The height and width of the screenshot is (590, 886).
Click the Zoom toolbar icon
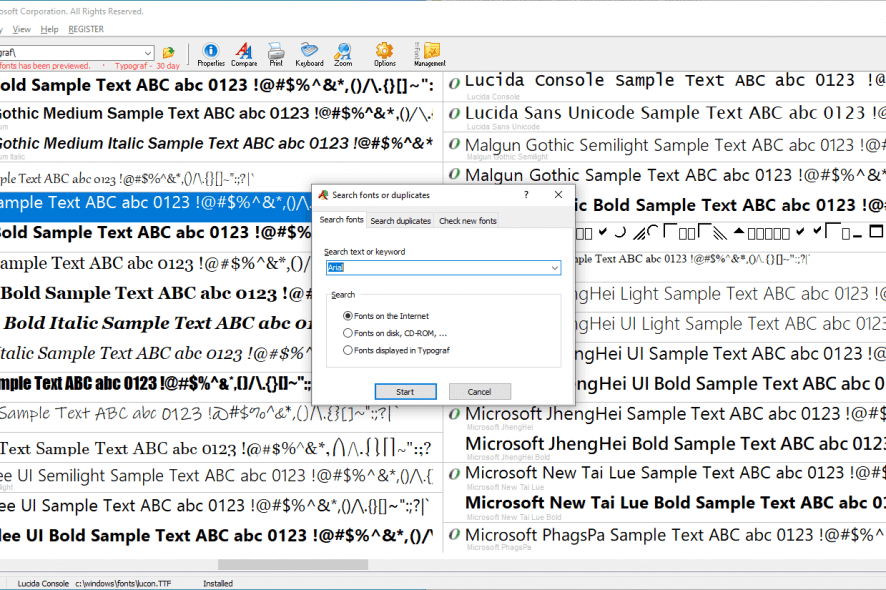point(342,55)
